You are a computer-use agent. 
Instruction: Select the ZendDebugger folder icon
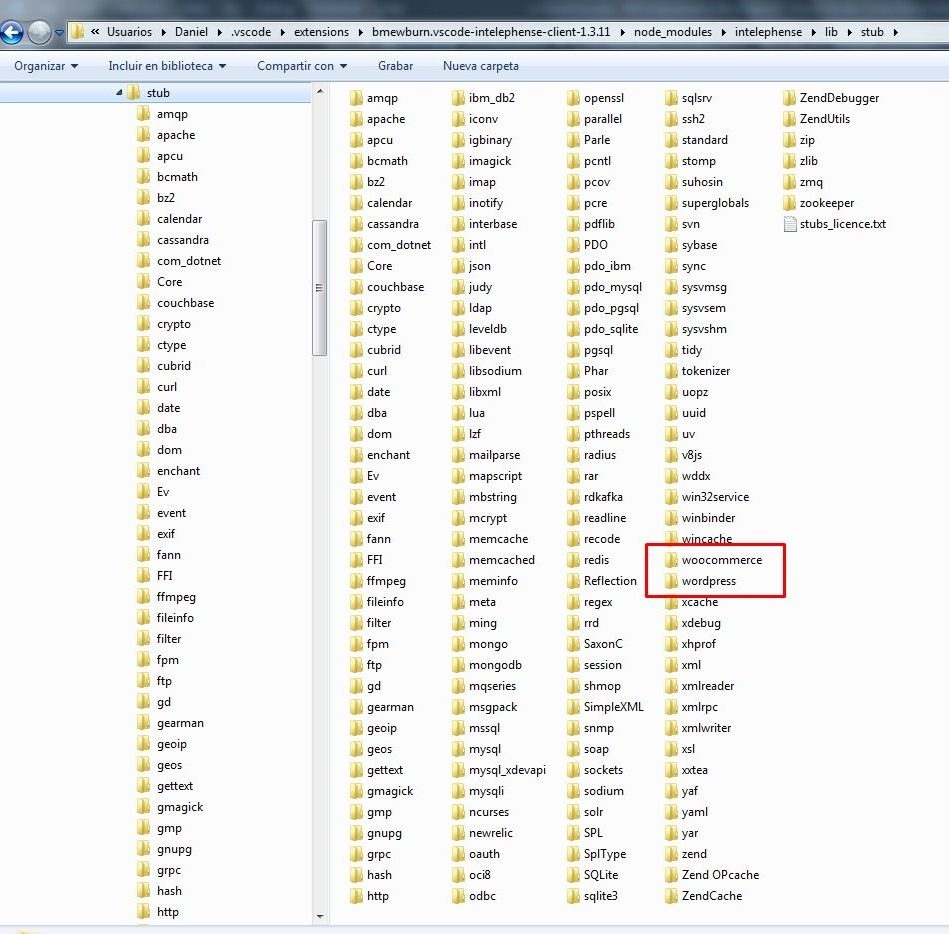tap(789, 98)
